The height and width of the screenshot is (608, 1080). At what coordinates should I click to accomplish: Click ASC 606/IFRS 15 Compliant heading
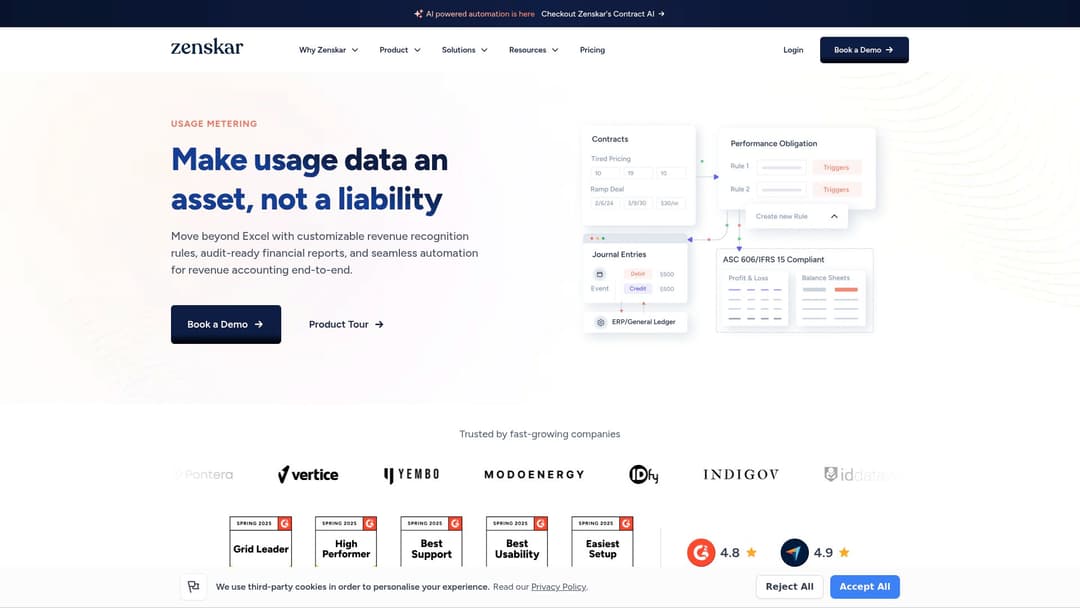point(773,260)
